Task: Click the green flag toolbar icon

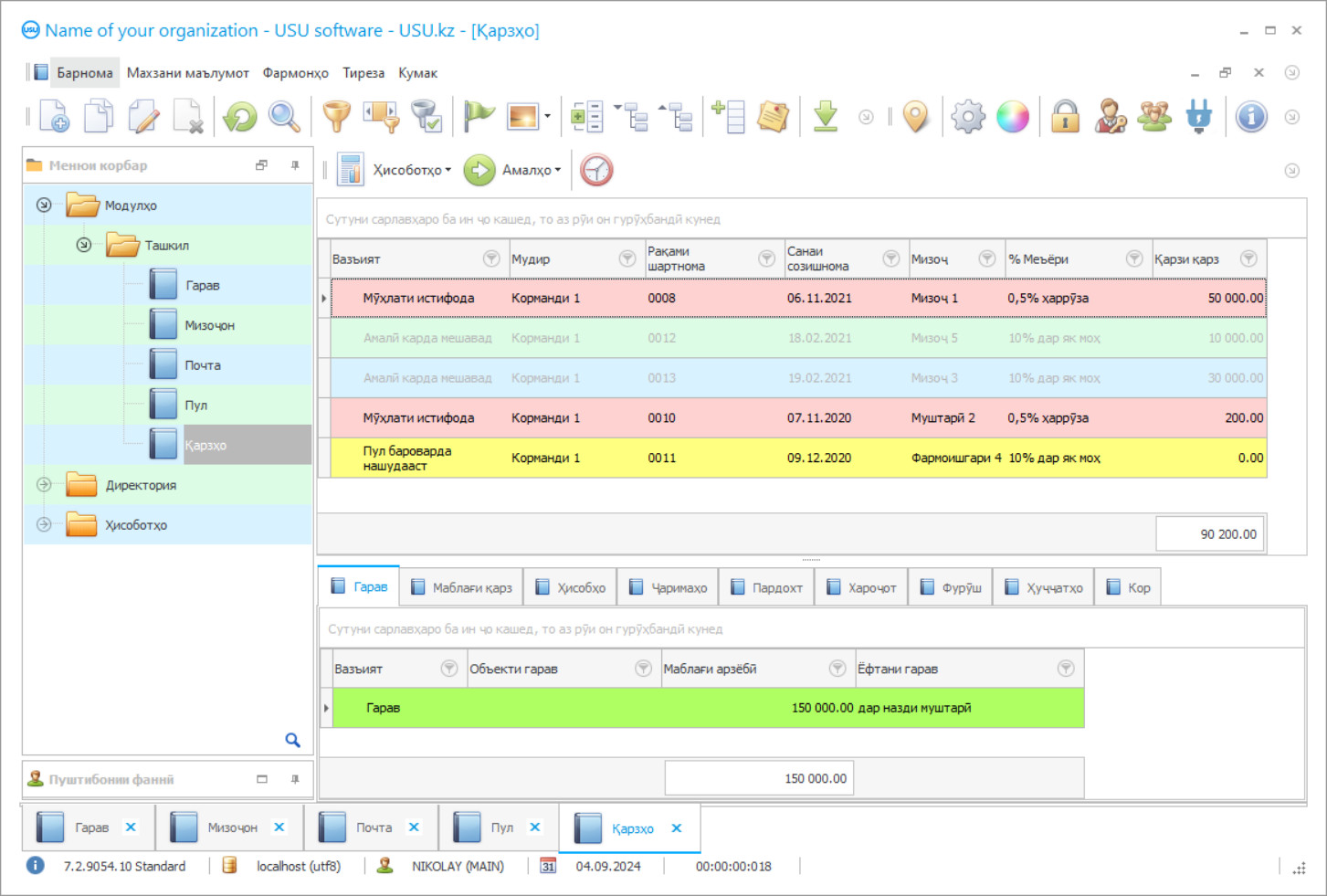Action: coord(478,116)
